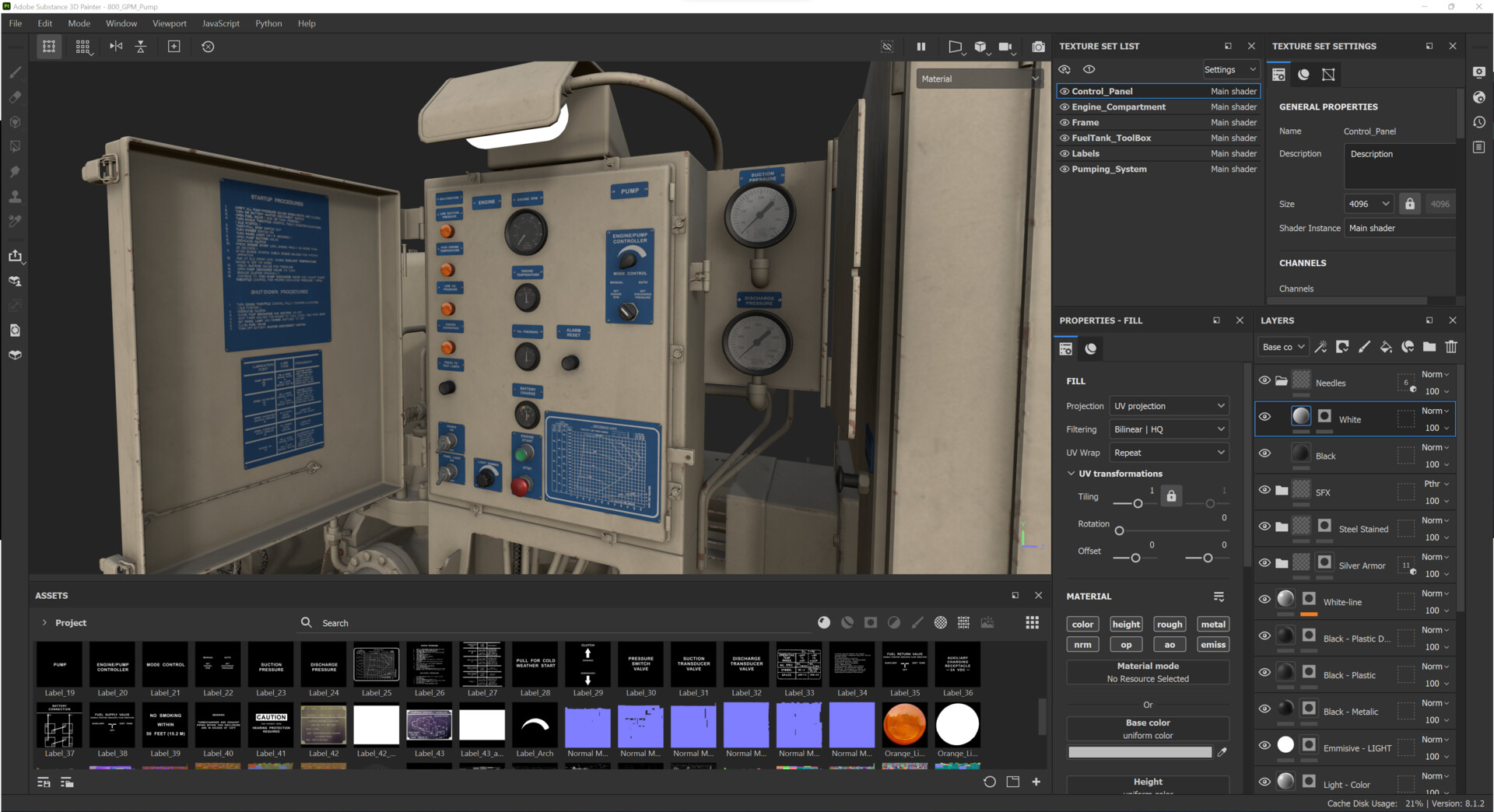
Task: Hide the Needles layer folder
Action: 1264,380
